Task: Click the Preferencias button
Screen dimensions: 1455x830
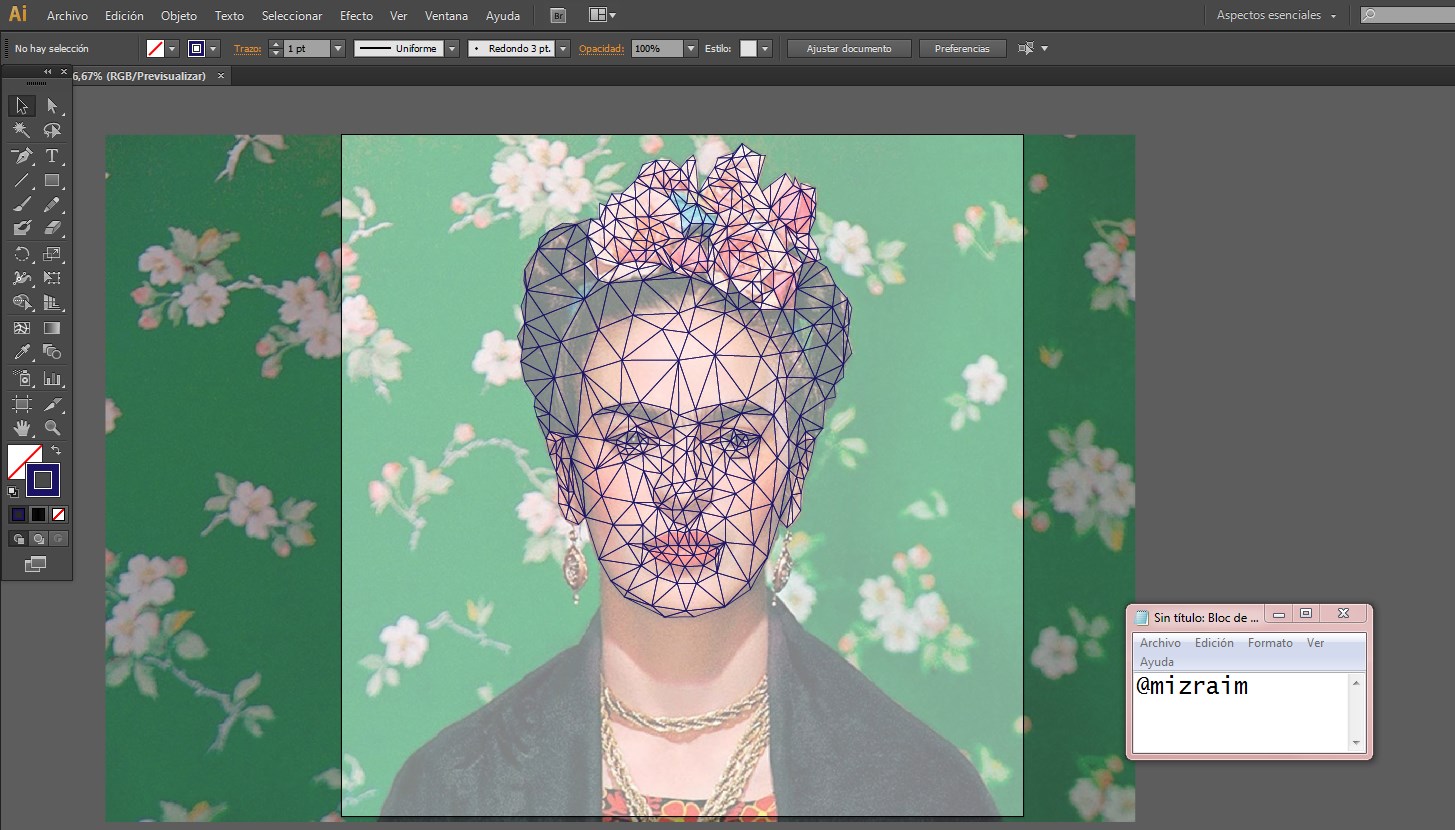Action: pyautogui.click(x=962, y=48)
